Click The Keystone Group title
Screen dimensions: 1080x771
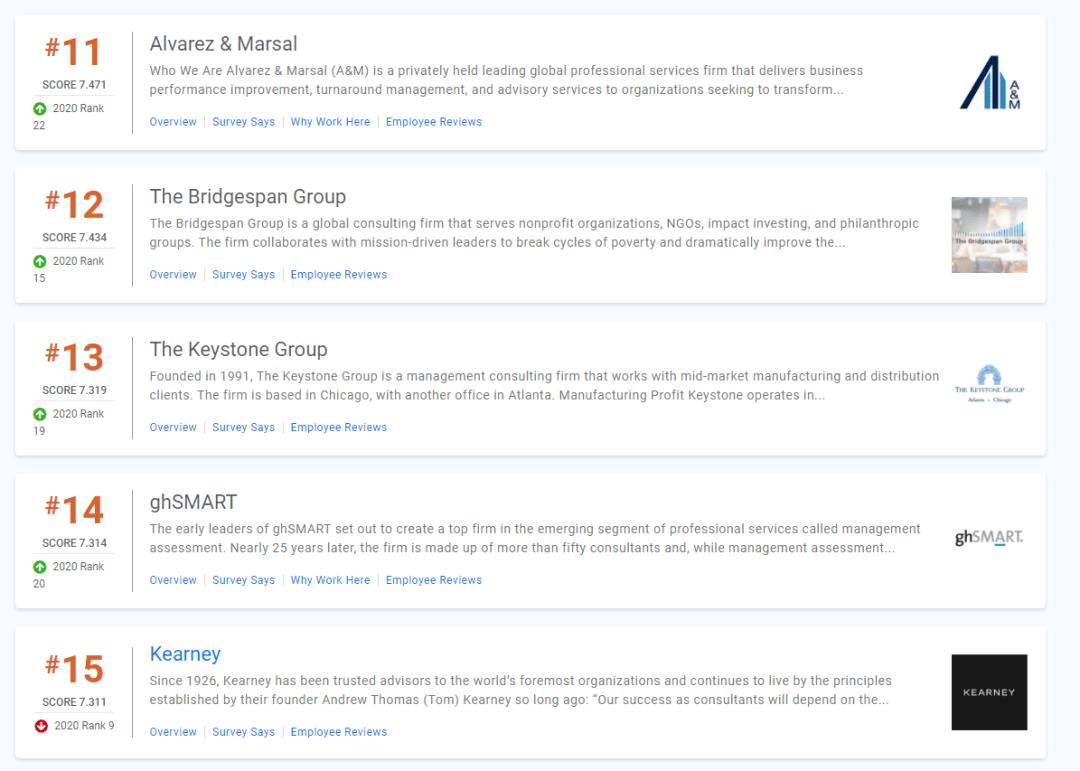tap(238, 350)
